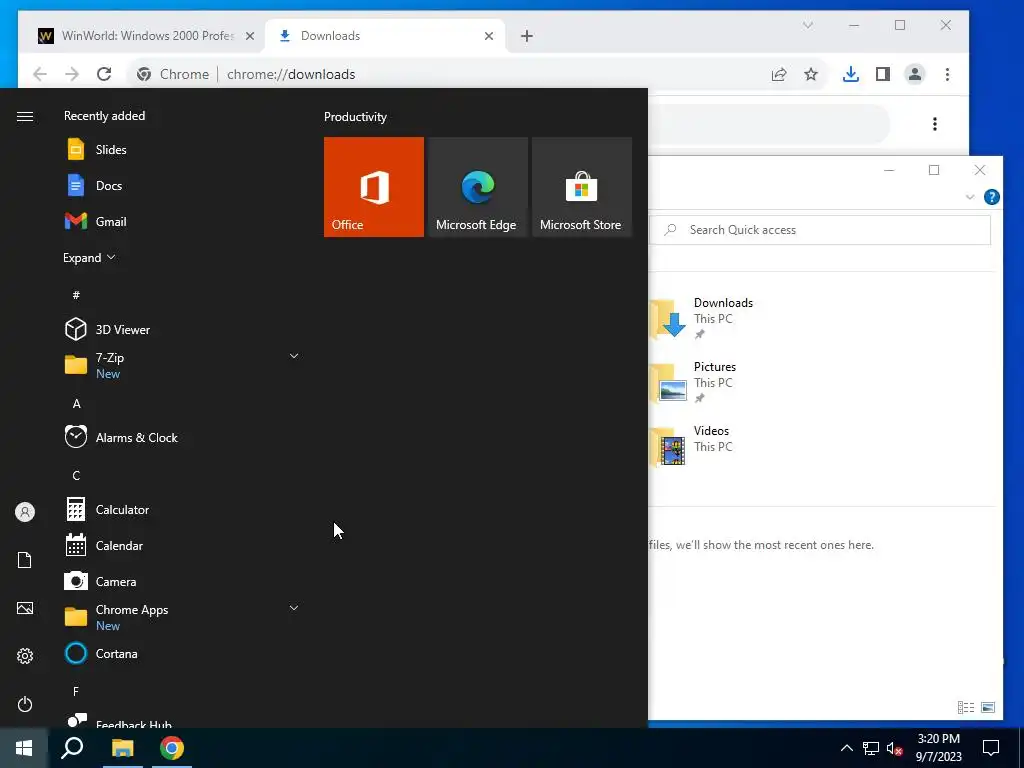Go back in Chrome
The height and width of the screenshot is (768, 1024).
(40, 74)
